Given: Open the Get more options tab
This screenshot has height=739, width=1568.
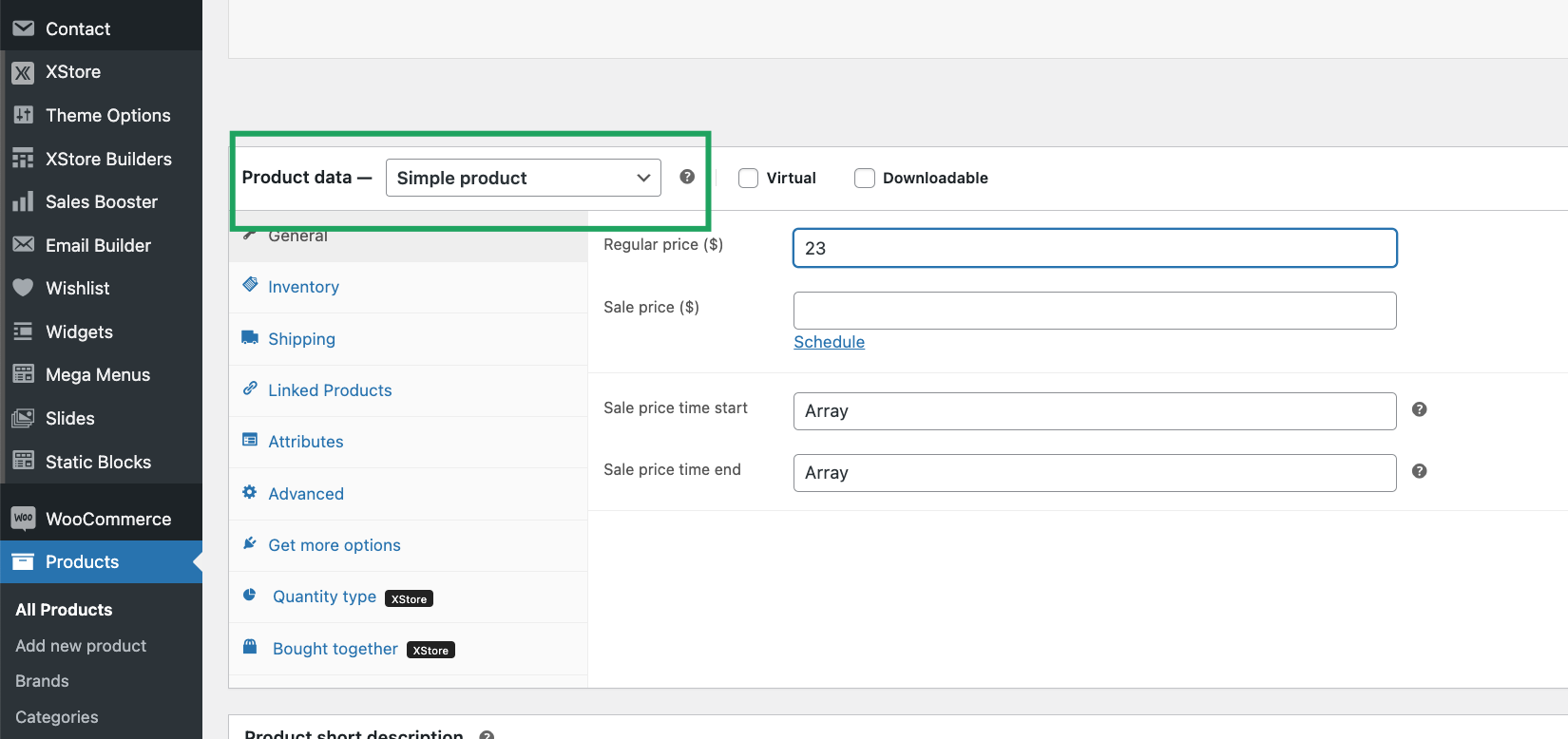Looking at the screenshot, I should (409, 545).
